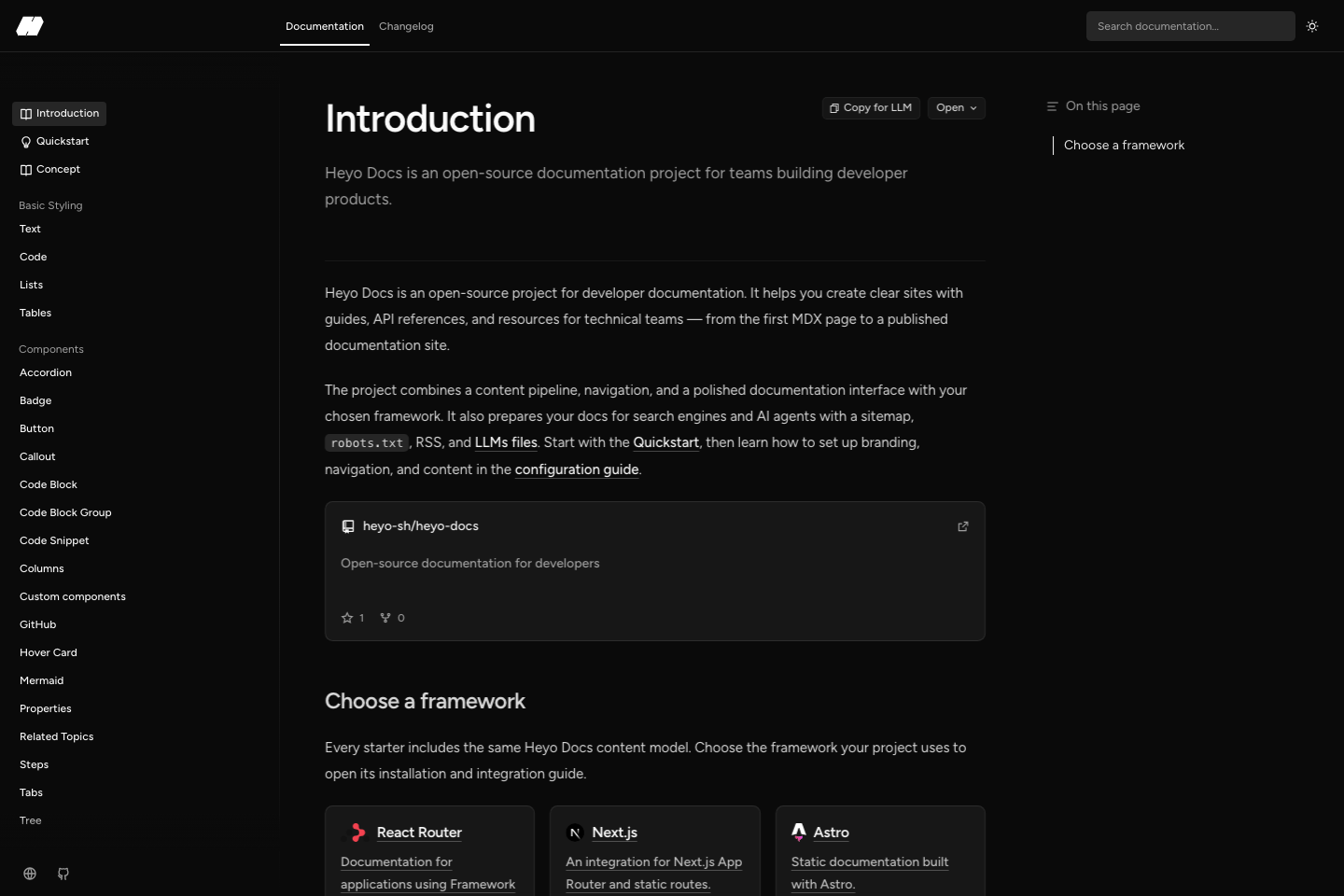
Task: Copy page with Copy for LLM button
Action: point(871,108)
